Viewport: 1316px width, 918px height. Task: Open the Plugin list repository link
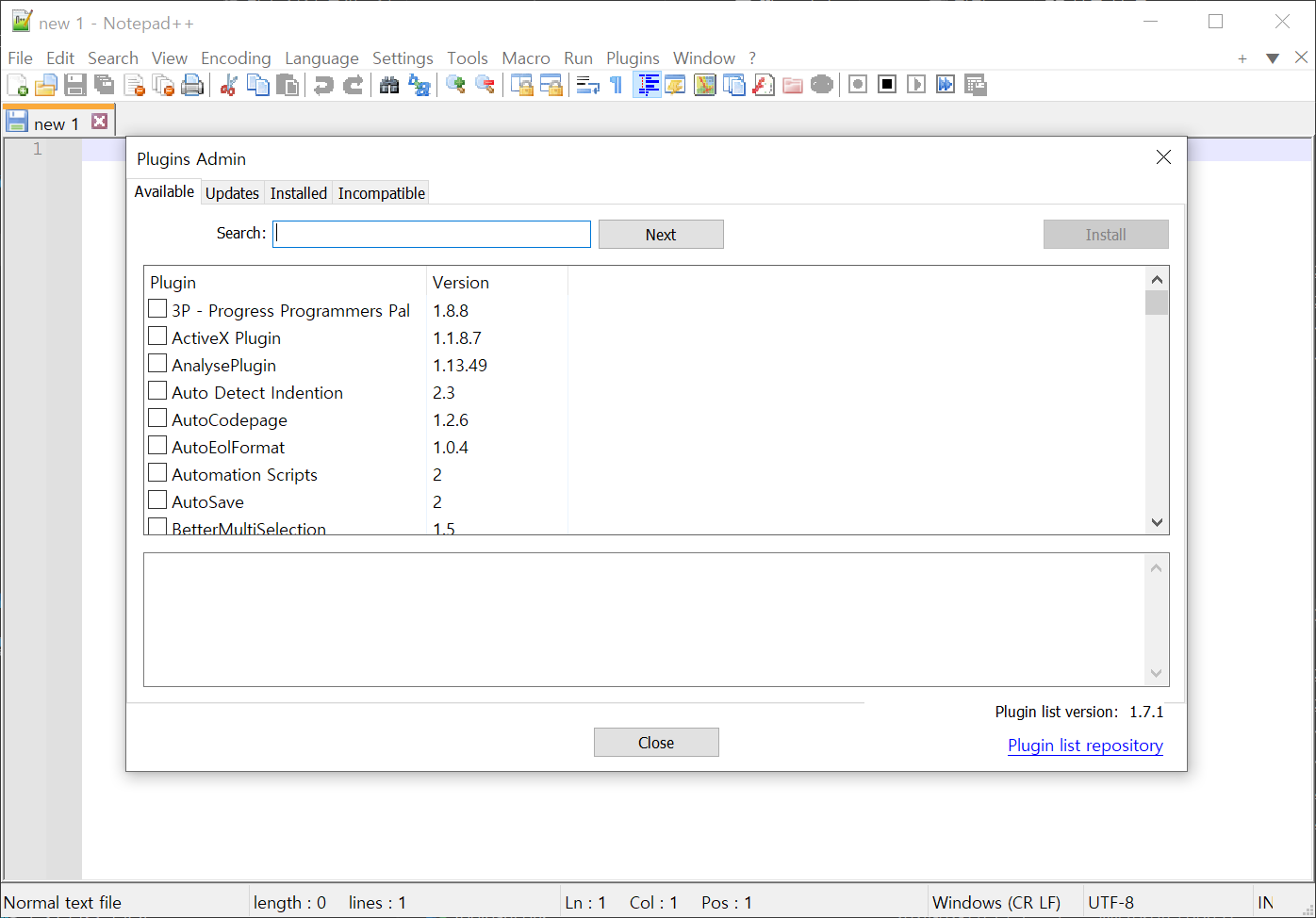1085,746
